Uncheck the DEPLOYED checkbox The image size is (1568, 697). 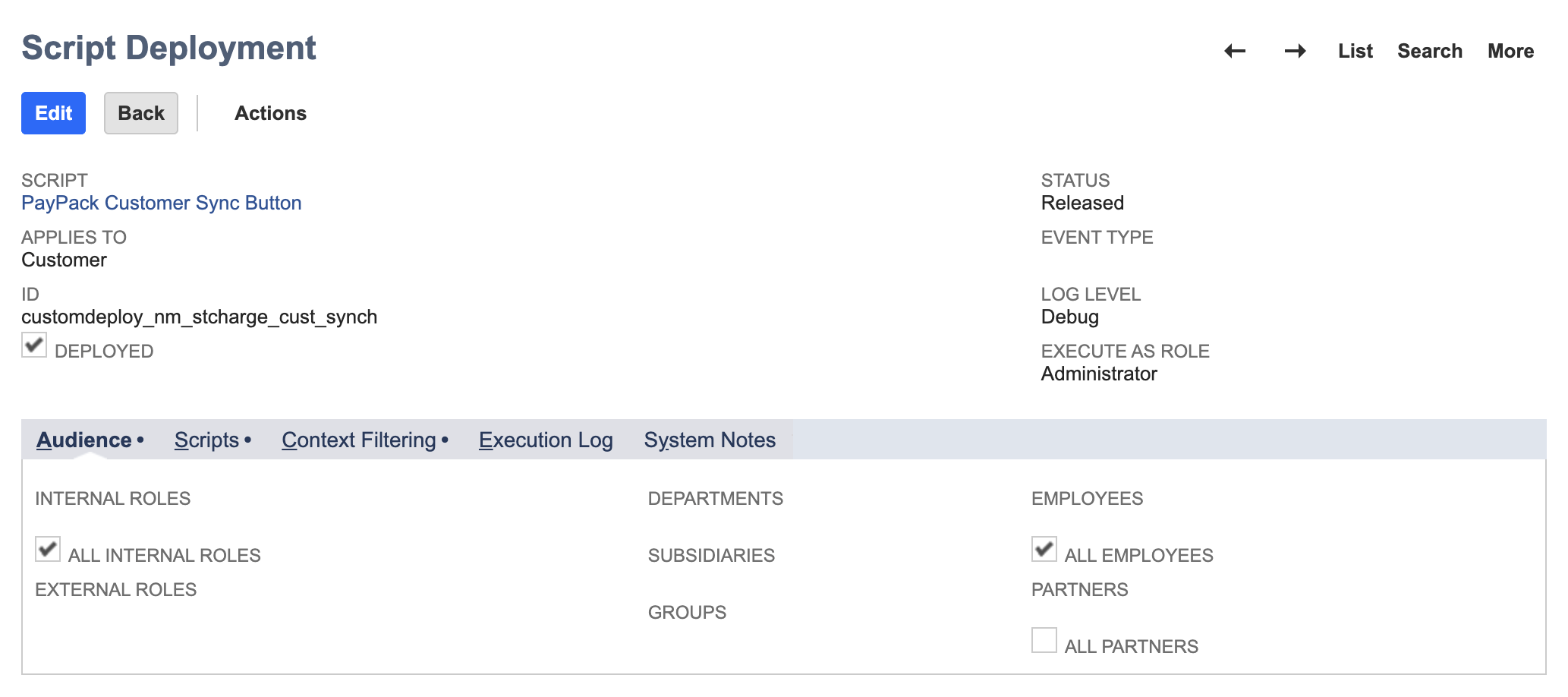click(x=33, y=346)
